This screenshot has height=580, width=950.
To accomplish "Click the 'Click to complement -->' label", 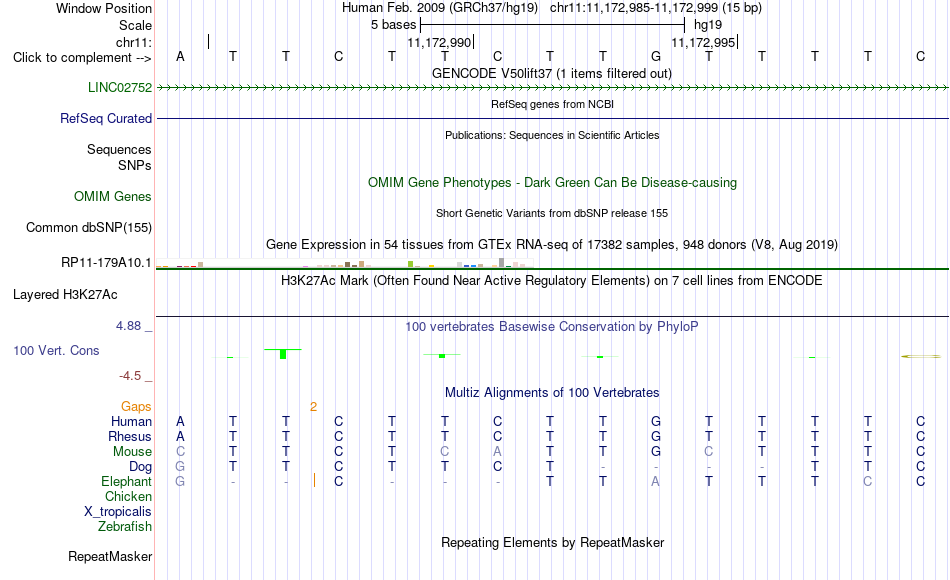I will point(82,58).
